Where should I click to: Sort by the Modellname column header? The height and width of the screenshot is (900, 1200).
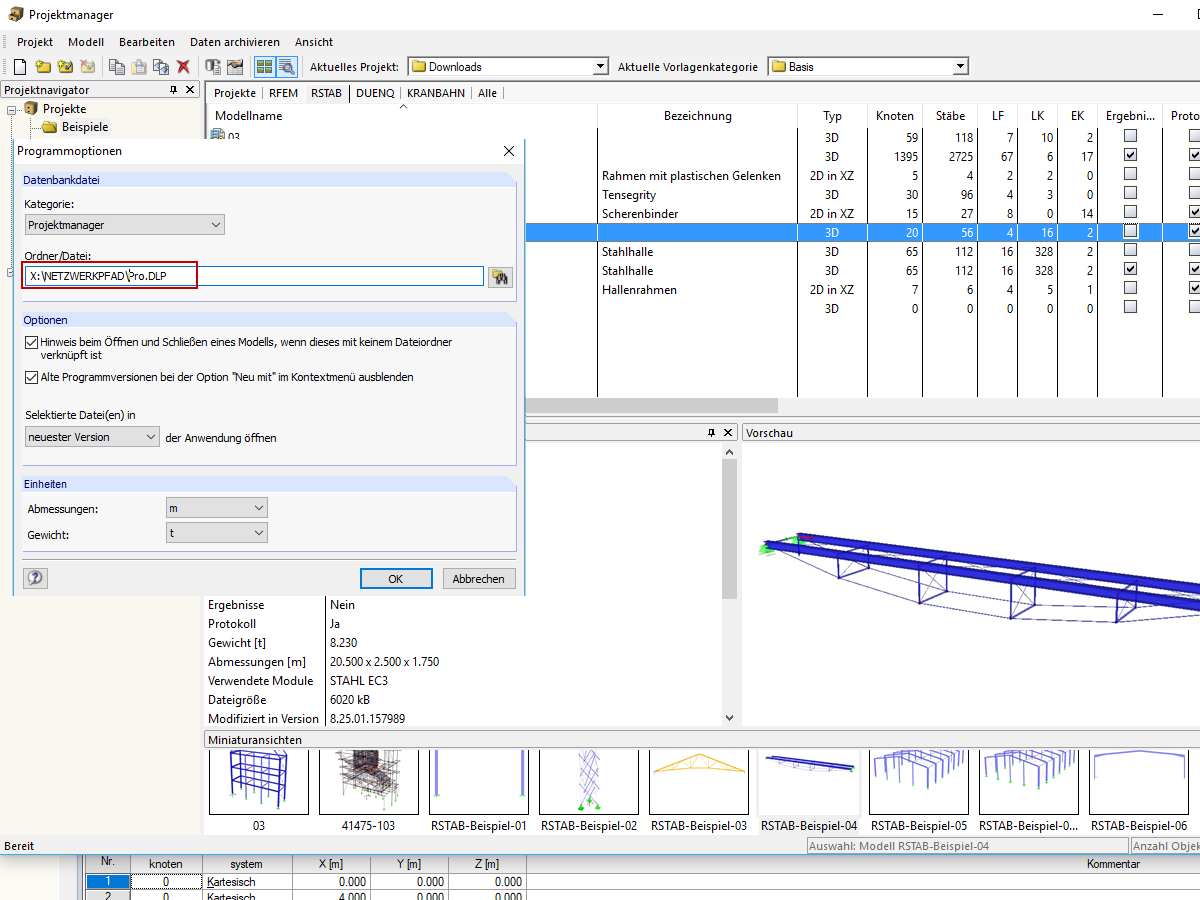tap(402, 116)
